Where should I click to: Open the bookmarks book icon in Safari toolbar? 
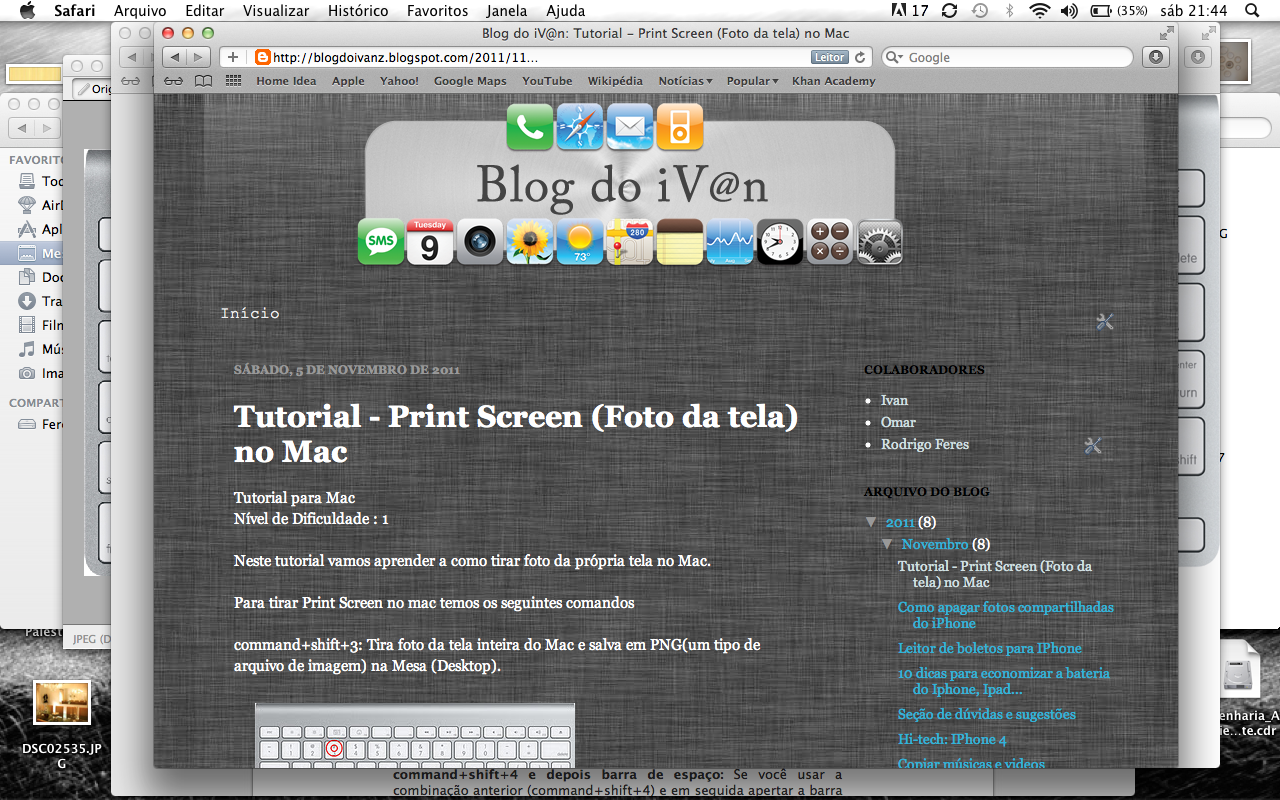click(x=203, y=80)
